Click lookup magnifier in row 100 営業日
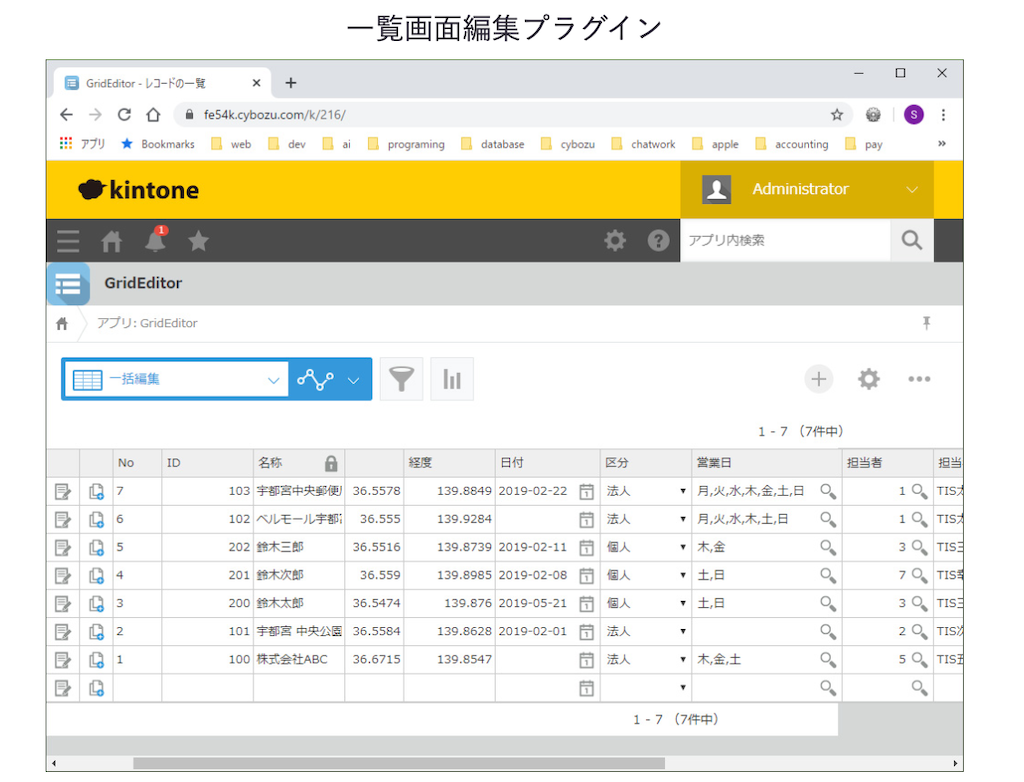The width and height of the screenshot is (1024, 782). pos(827,659)
